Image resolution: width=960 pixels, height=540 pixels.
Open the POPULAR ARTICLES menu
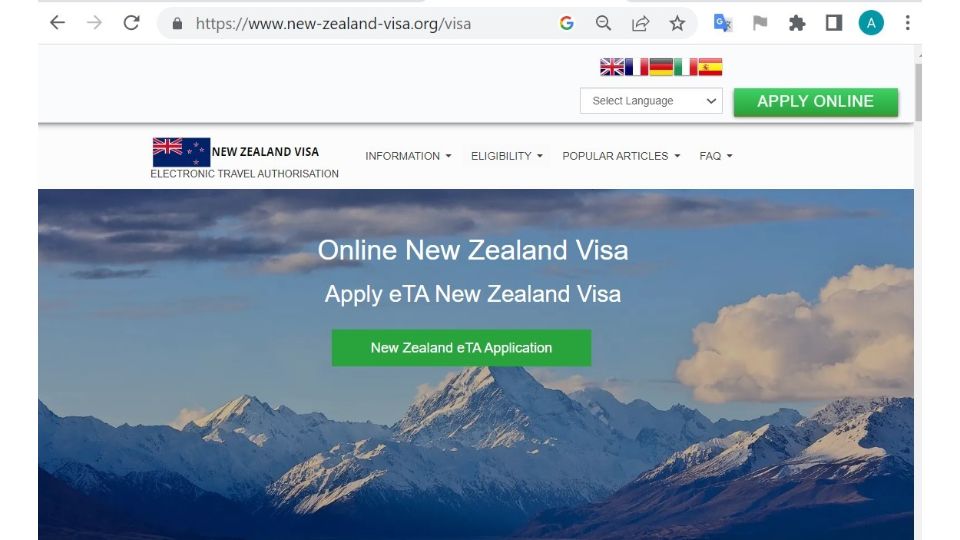point(621,156)
